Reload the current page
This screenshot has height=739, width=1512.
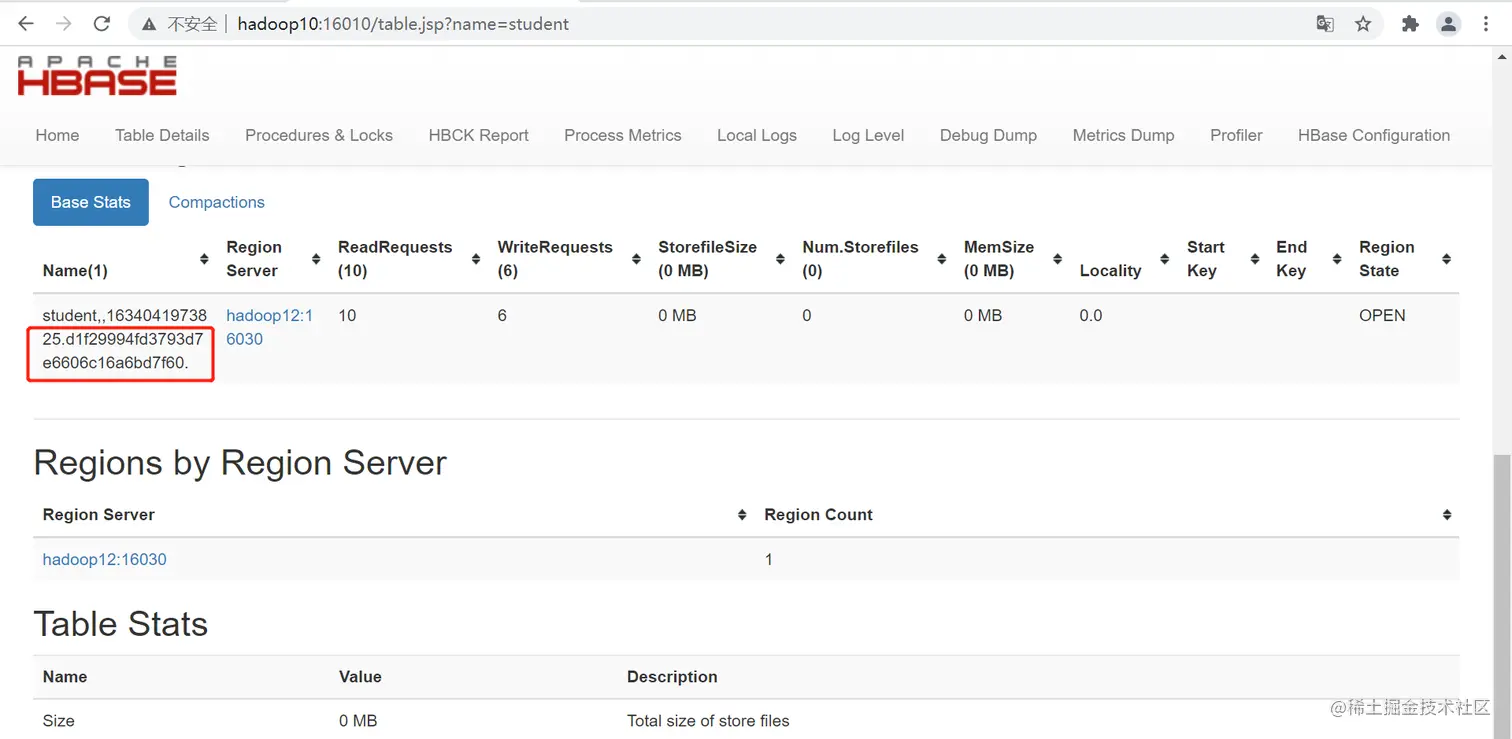(x=101, y=24)
